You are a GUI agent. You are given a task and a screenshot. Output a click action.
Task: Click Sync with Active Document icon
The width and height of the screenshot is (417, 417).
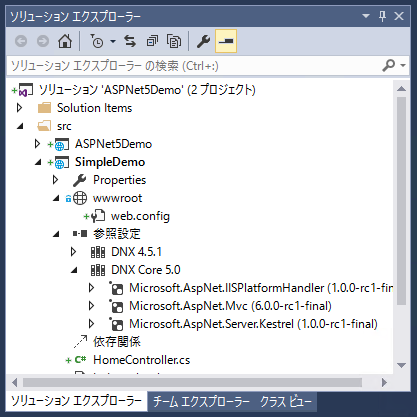pos(130,41)
